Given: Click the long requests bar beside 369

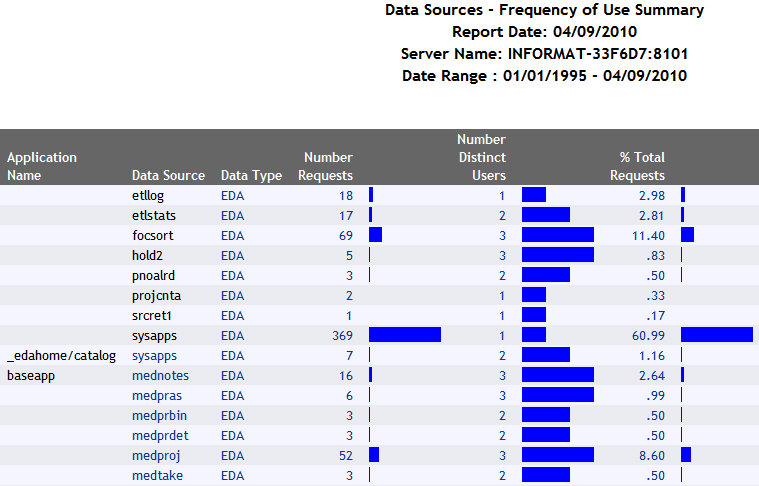Looking at the screenshot, I should point(405,334).
